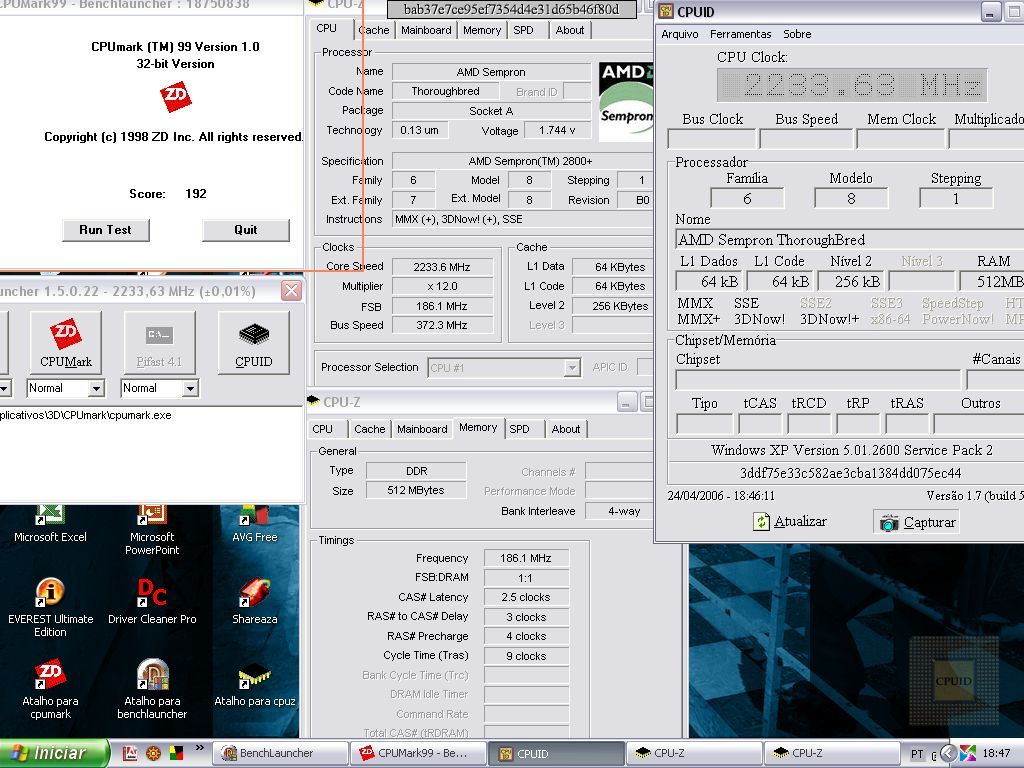The width and height of the screenshot is (1024, 768).
Task: Click the CAS# Latency value '2.5 clocks'
Action: click(526, 598)
